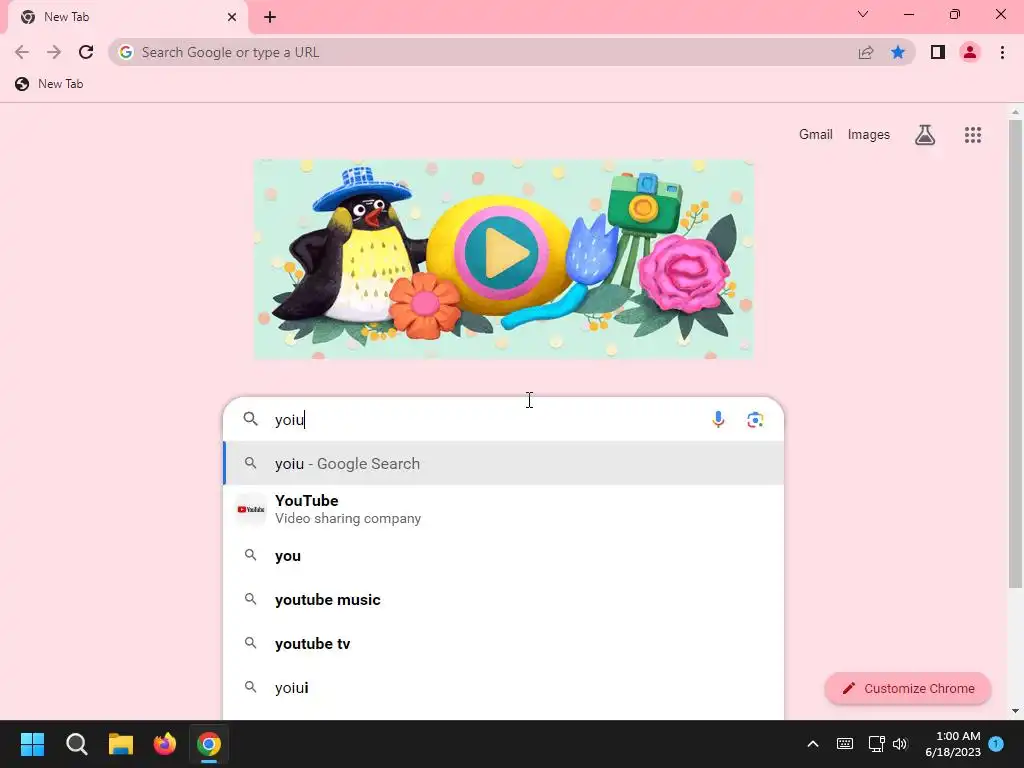Toggle the bookmark star
This screenshot has width=1024, height=768.
point(898,52)
